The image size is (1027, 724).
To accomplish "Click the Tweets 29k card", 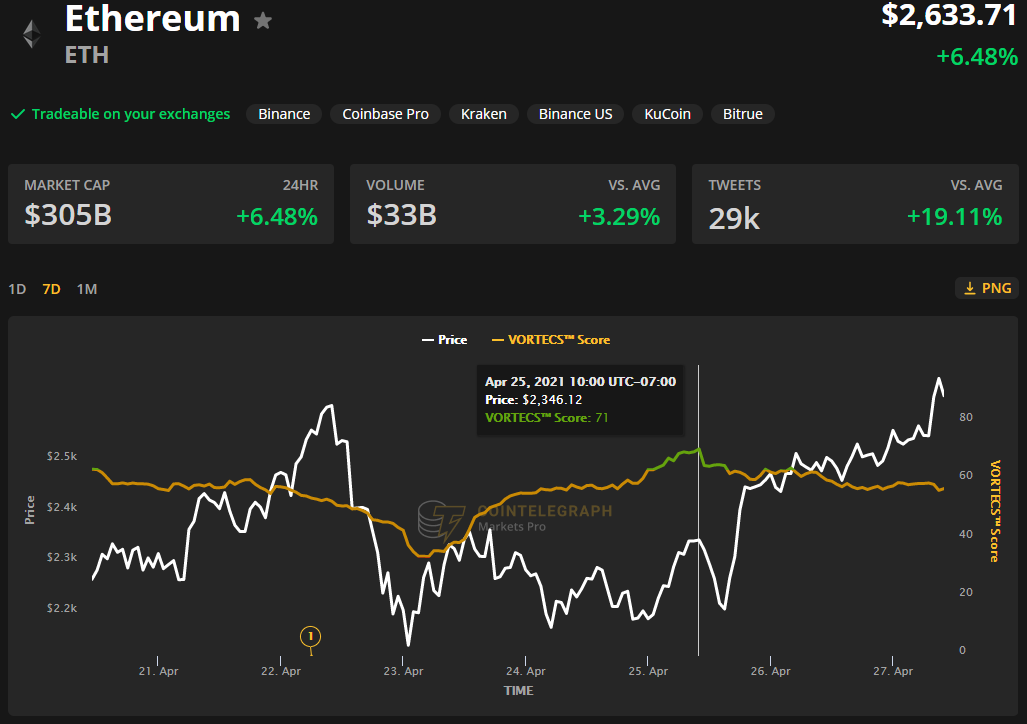I will tap(855, 204).
